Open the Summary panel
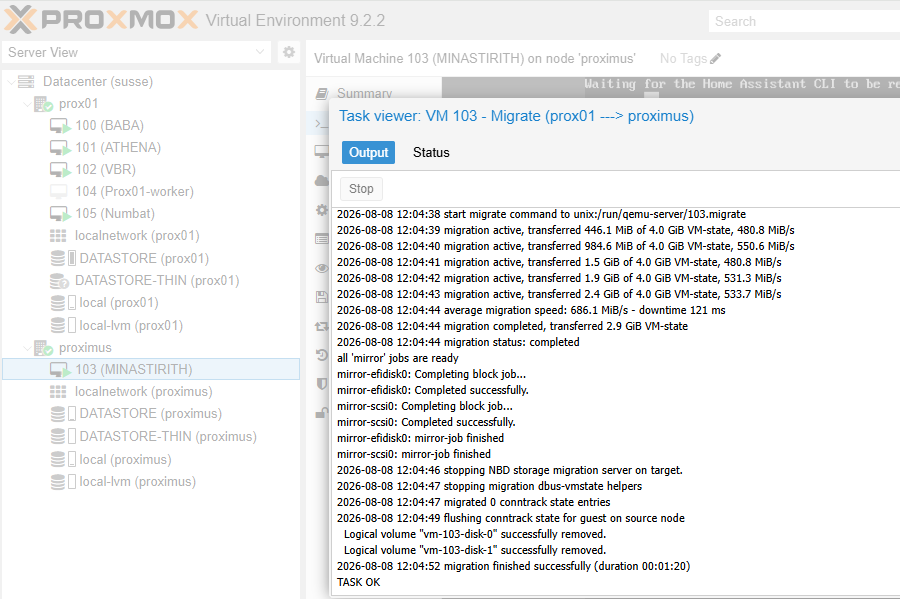900x599 pixels. (x=364, y=93)
